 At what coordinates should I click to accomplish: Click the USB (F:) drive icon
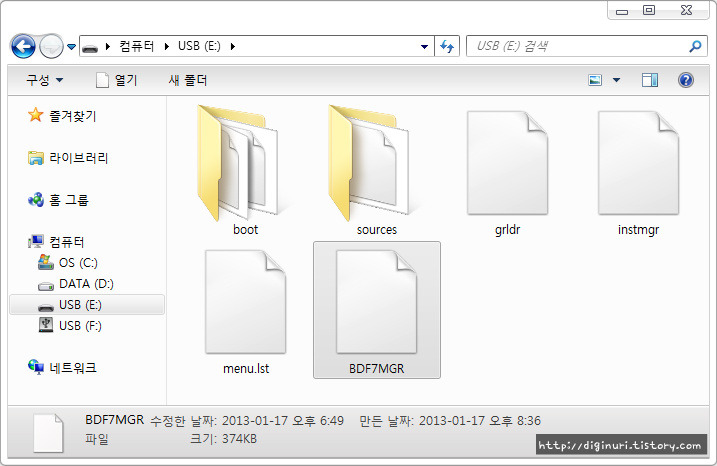(x=46, y=325)
